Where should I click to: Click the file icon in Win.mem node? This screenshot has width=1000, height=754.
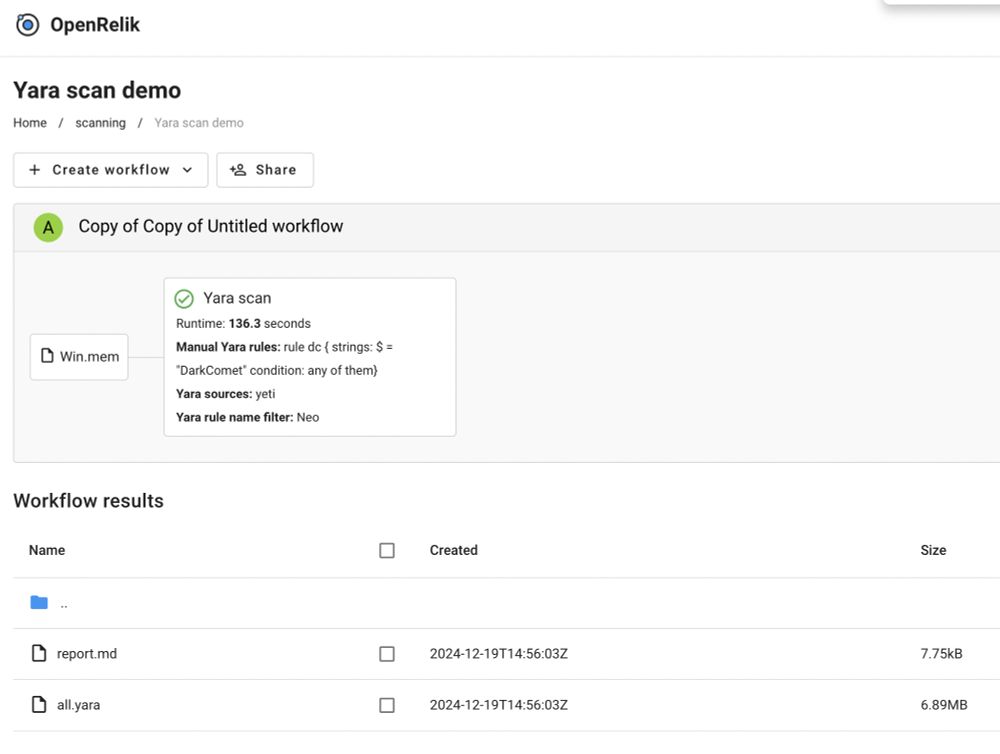[47, 356]
